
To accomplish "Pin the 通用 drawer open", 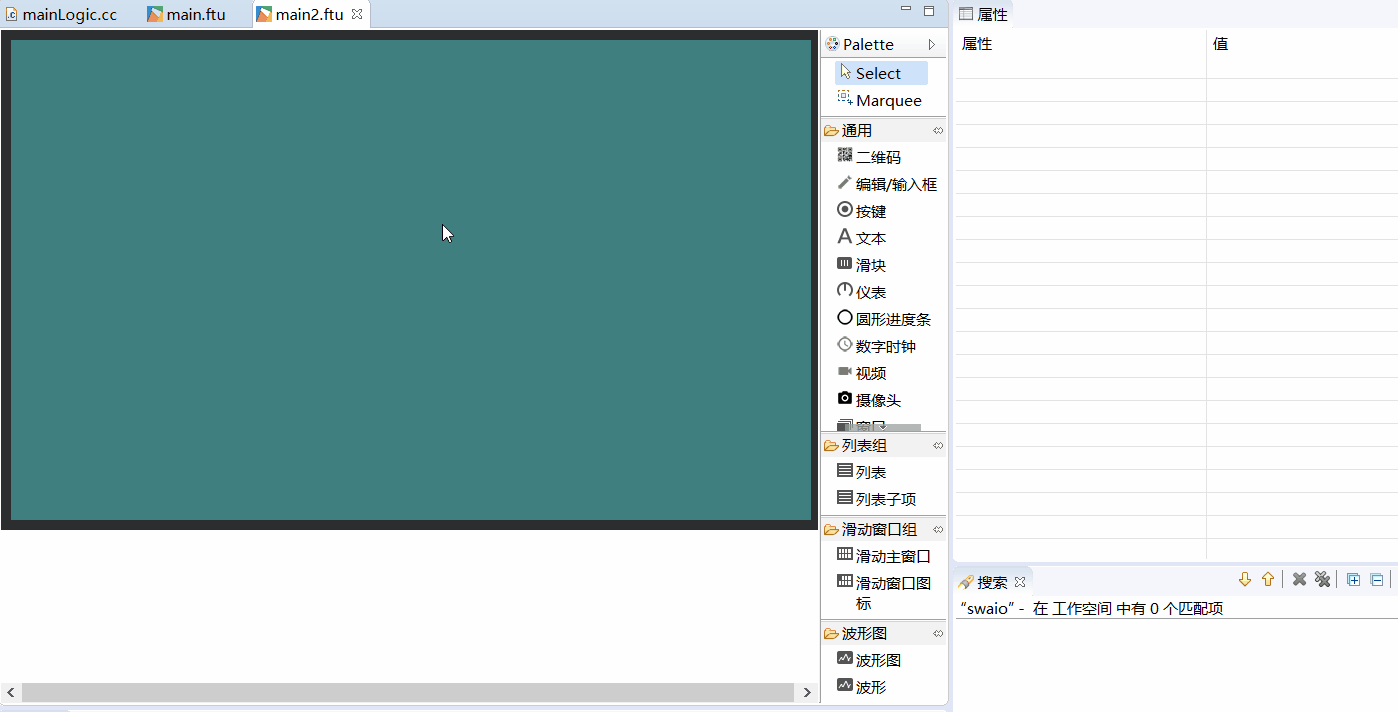I will point(938,130).
